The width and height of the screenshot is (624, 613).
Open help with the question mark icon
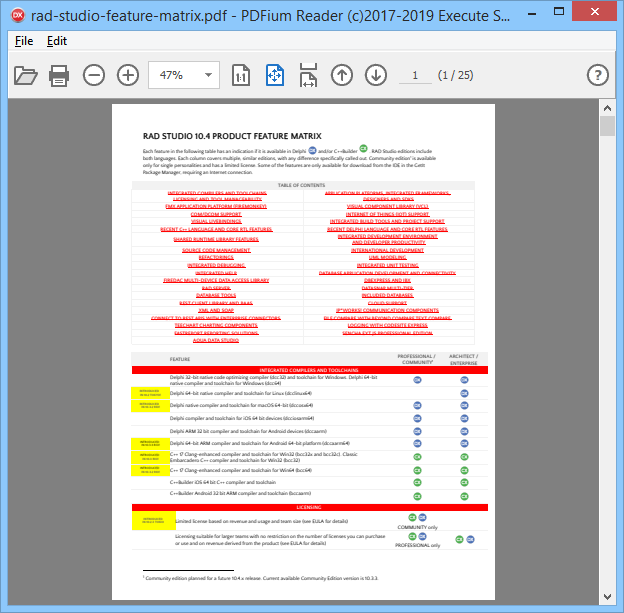[598, 75]
